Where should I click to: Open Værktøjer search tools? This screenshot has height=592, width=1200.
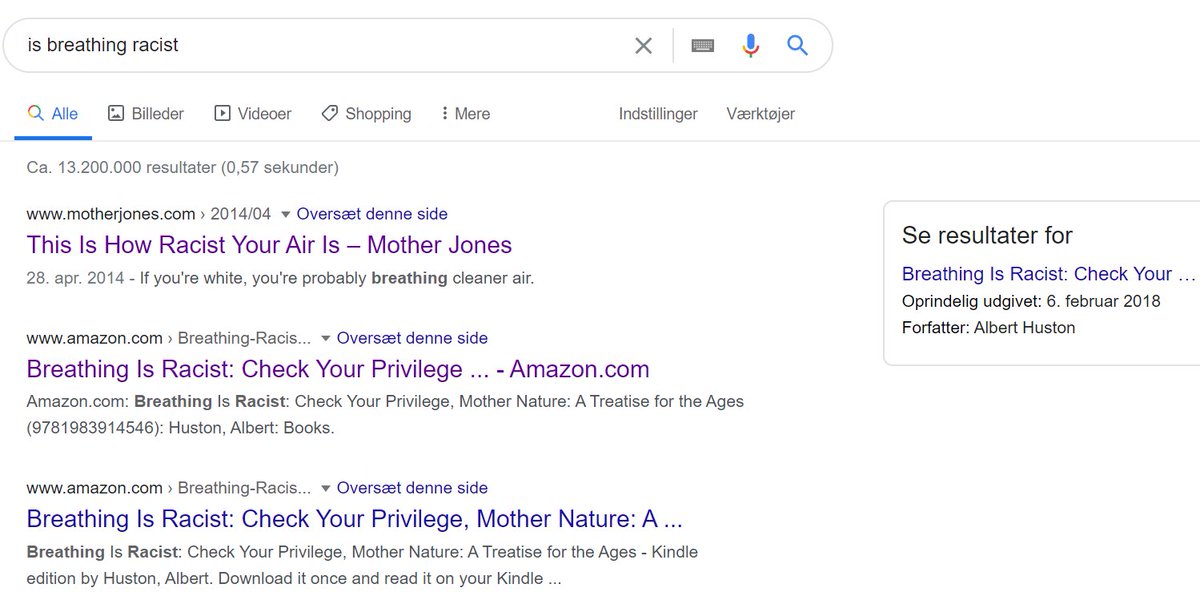761,114
